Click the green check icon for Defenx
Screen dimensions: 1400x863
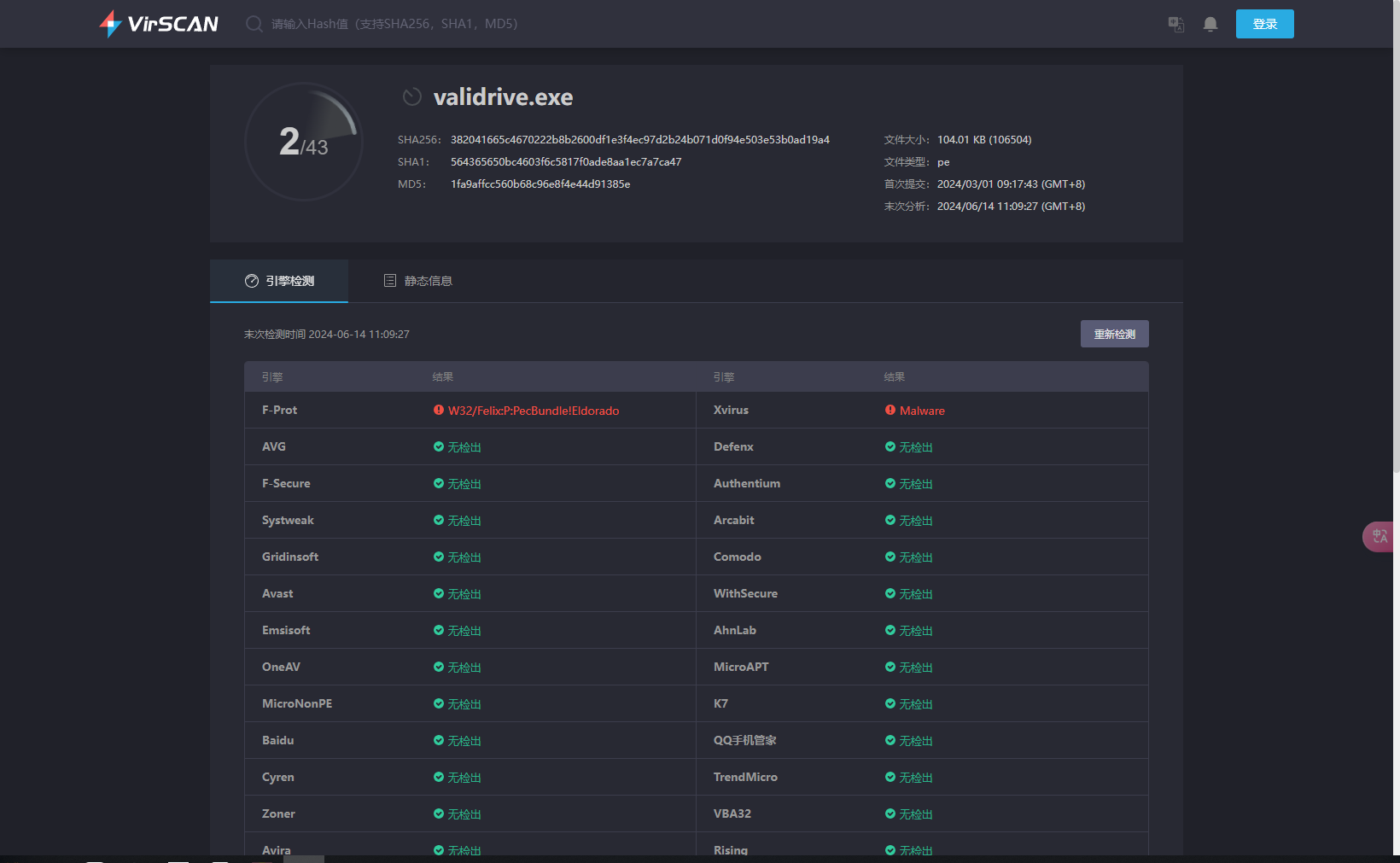pos(890,447)
